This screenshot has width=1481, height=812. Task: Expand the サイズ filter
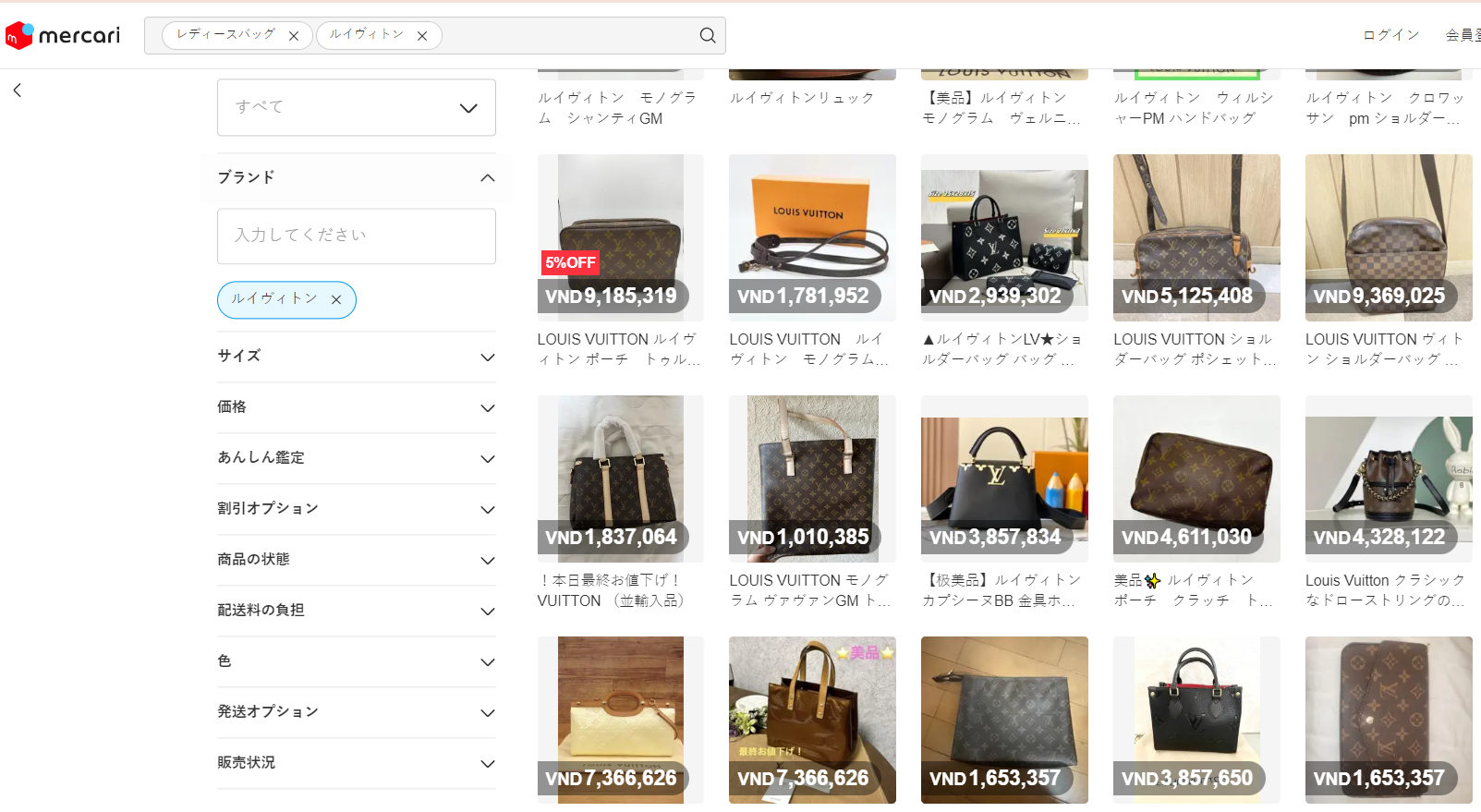[x=357, y=357]
